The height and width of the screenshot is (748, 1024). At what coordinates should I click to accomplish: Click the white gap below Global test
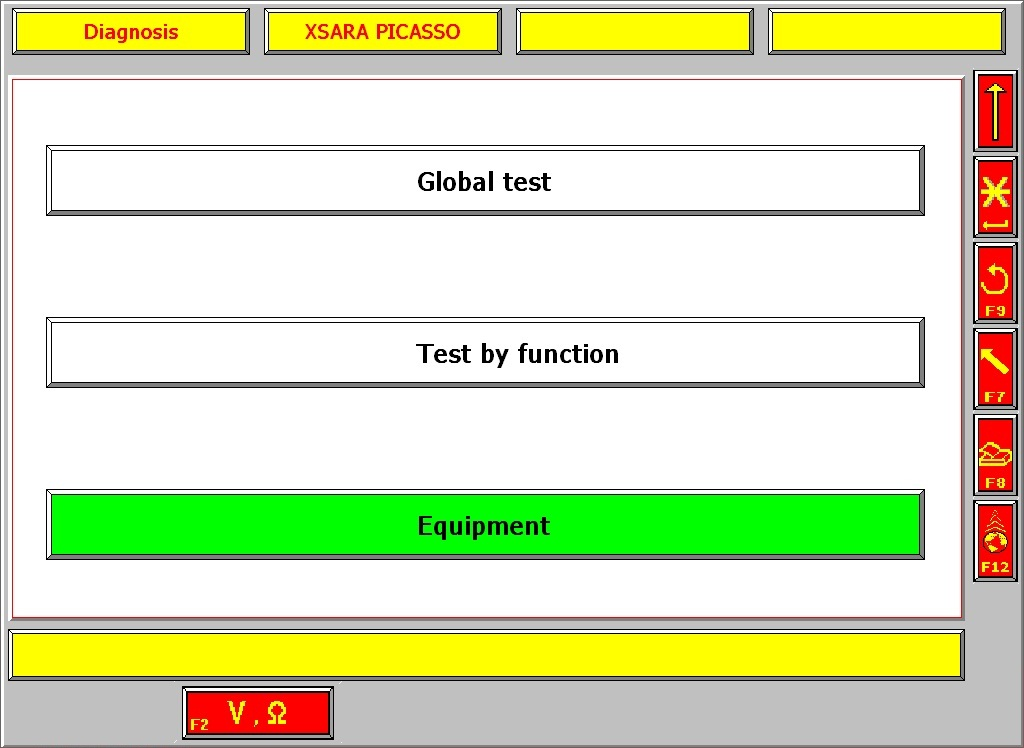click(485, 266)
